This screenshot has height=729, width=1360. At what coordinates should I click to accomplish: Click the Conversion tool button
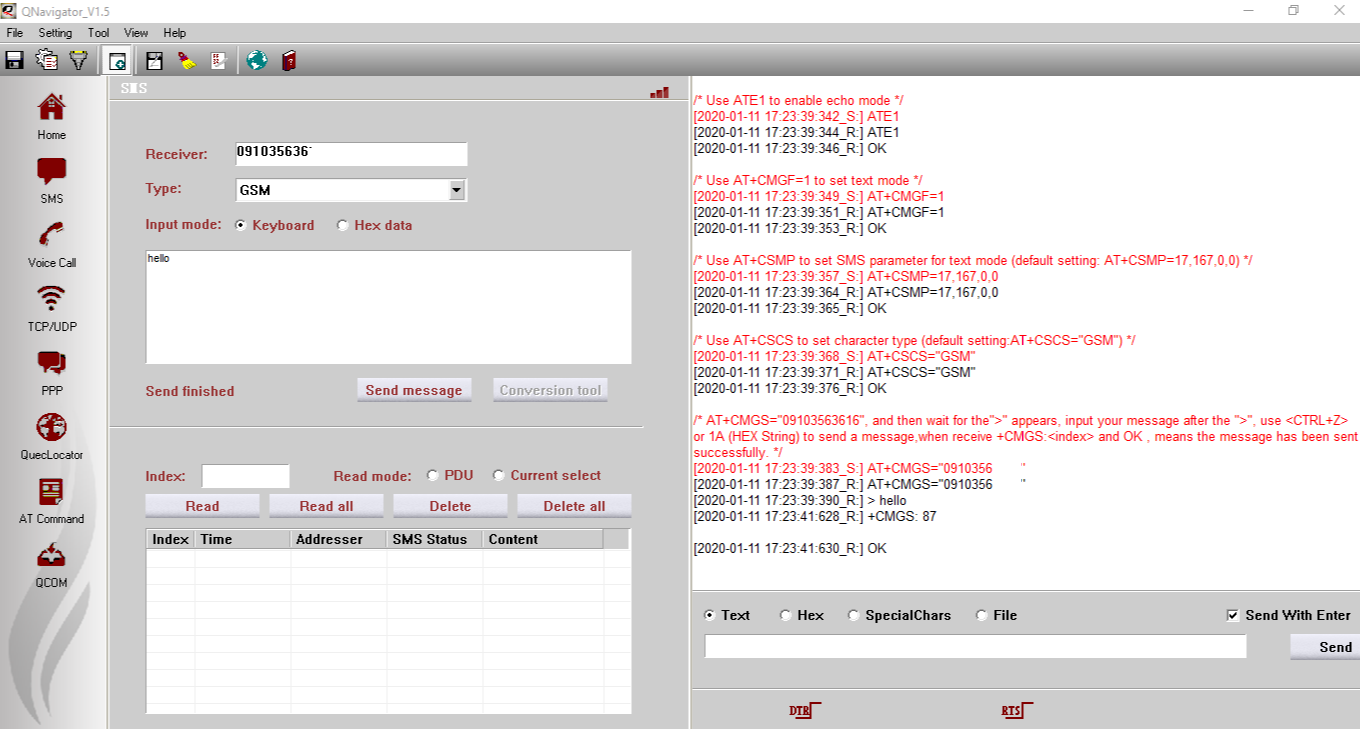(x=550, y=390)
